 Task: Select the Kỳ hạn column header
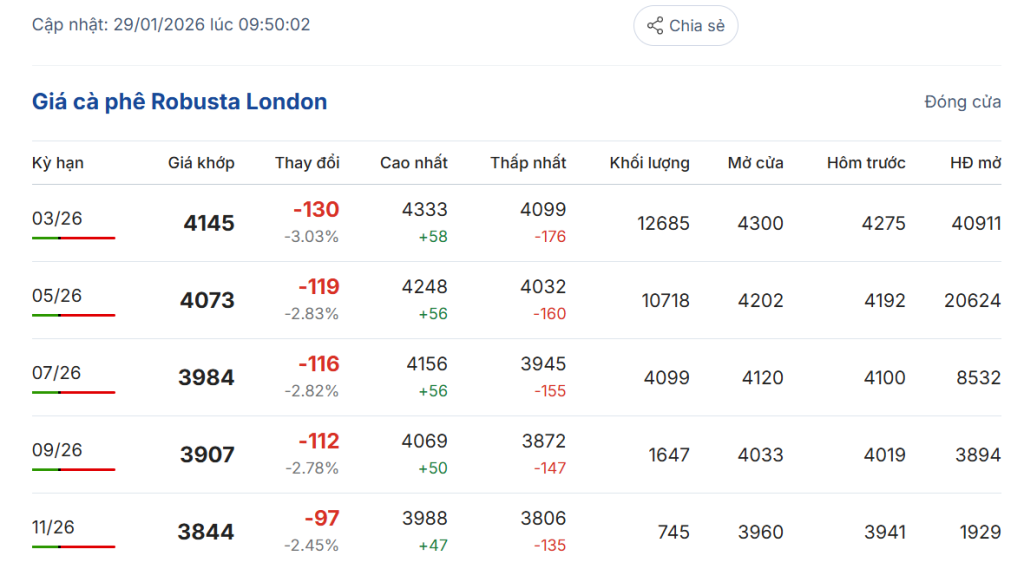pos(58,163)
